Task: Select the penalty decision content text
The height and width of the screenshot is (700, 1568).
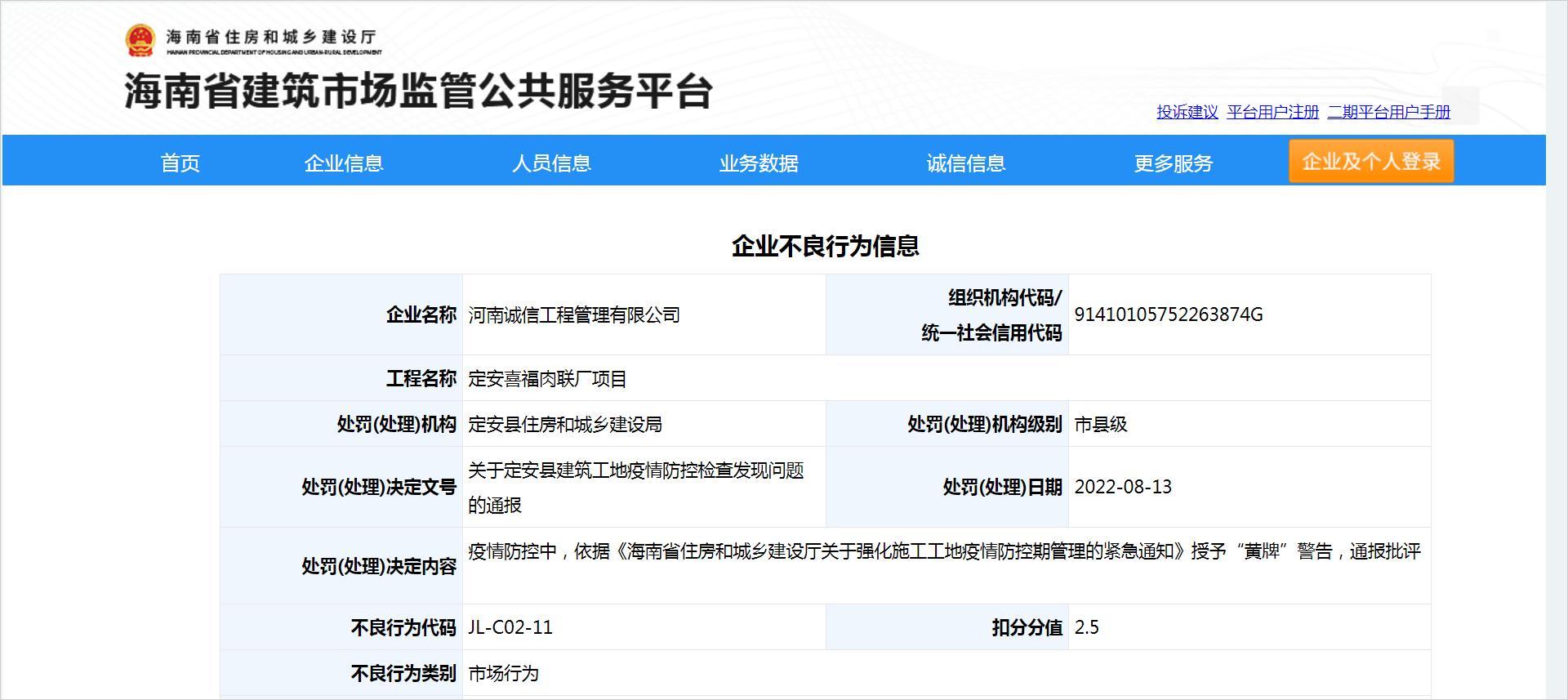Action: click(x=945, y=551)
